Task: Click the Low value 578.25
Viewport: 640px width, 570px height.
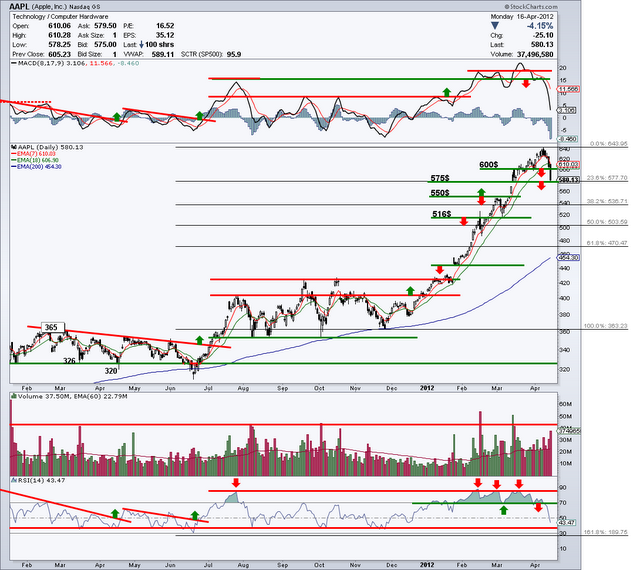Action: click(x=59, y=45)
